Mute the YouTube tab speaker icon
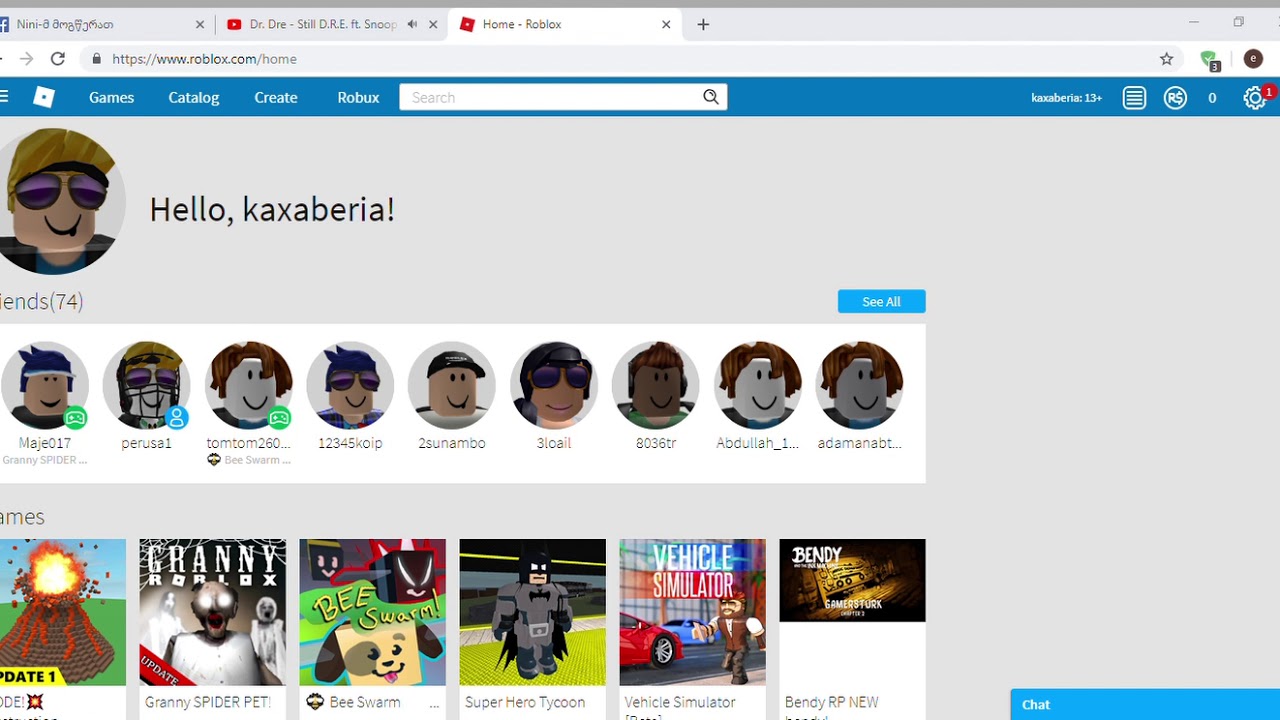The height and width of the screenshot is (720, 1280). (x=412, y=24)
